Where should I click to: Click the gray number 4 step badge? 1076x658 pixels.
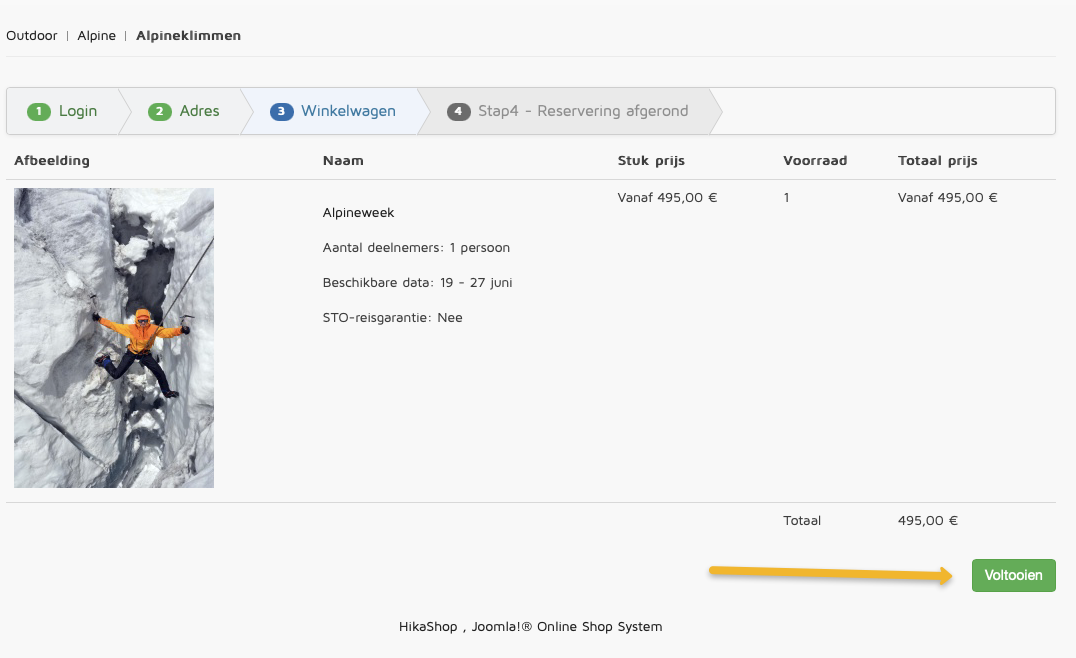click(x=458, y=111)
